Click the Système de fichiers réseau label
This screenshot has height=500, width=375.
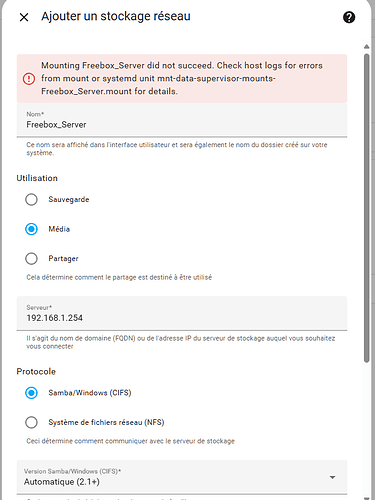coord(106,422)
